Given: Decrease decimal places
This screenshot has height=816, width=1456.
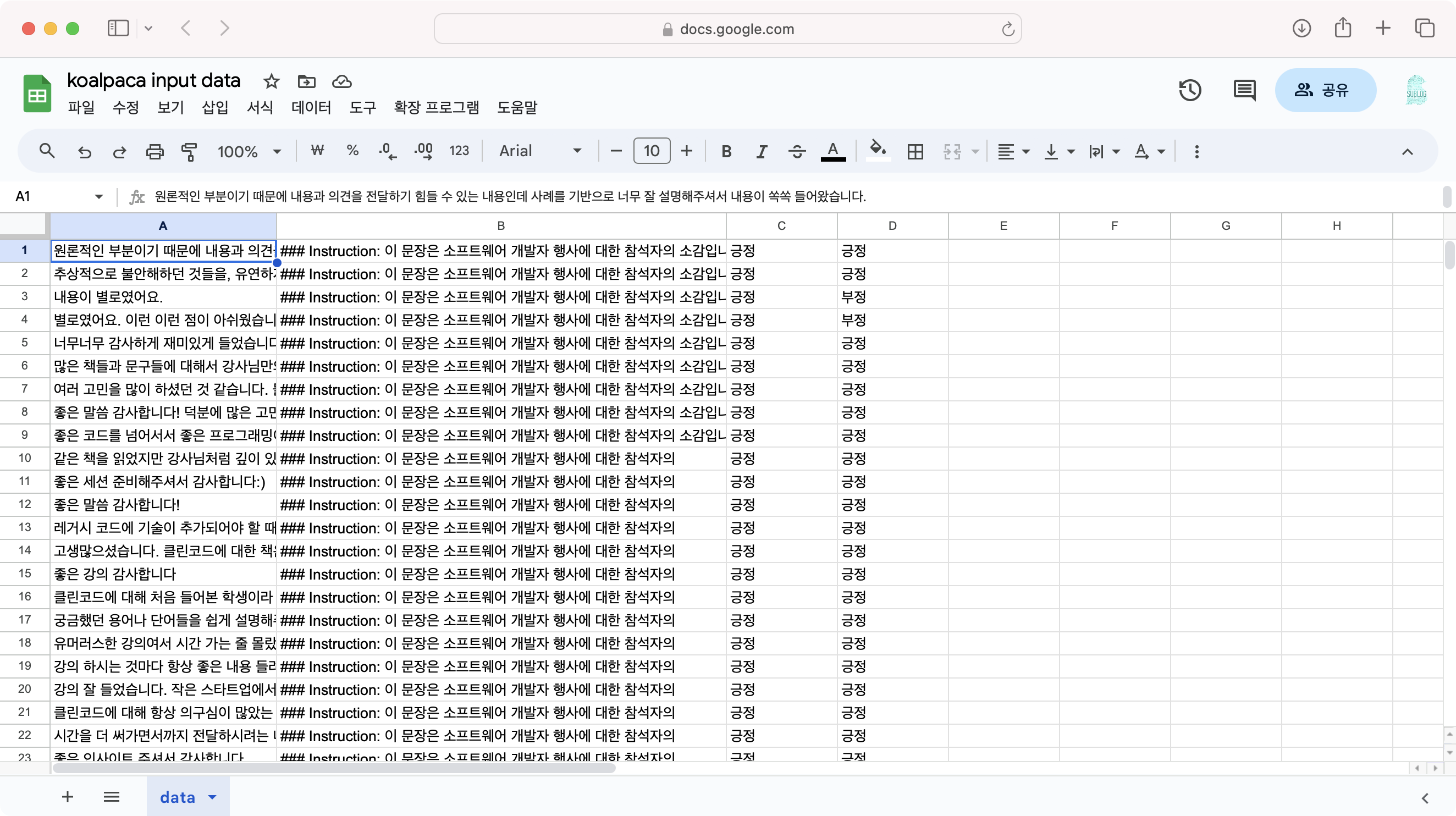Looking at the screenshot, I should point(387,151).
